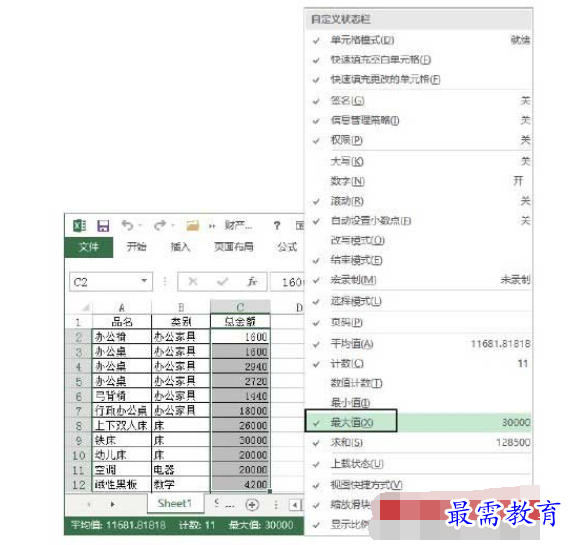The width and height of the screenshot is (569, 545).
Task: Click the select-all corner triangle of the sheet
Action: point(85,308)
